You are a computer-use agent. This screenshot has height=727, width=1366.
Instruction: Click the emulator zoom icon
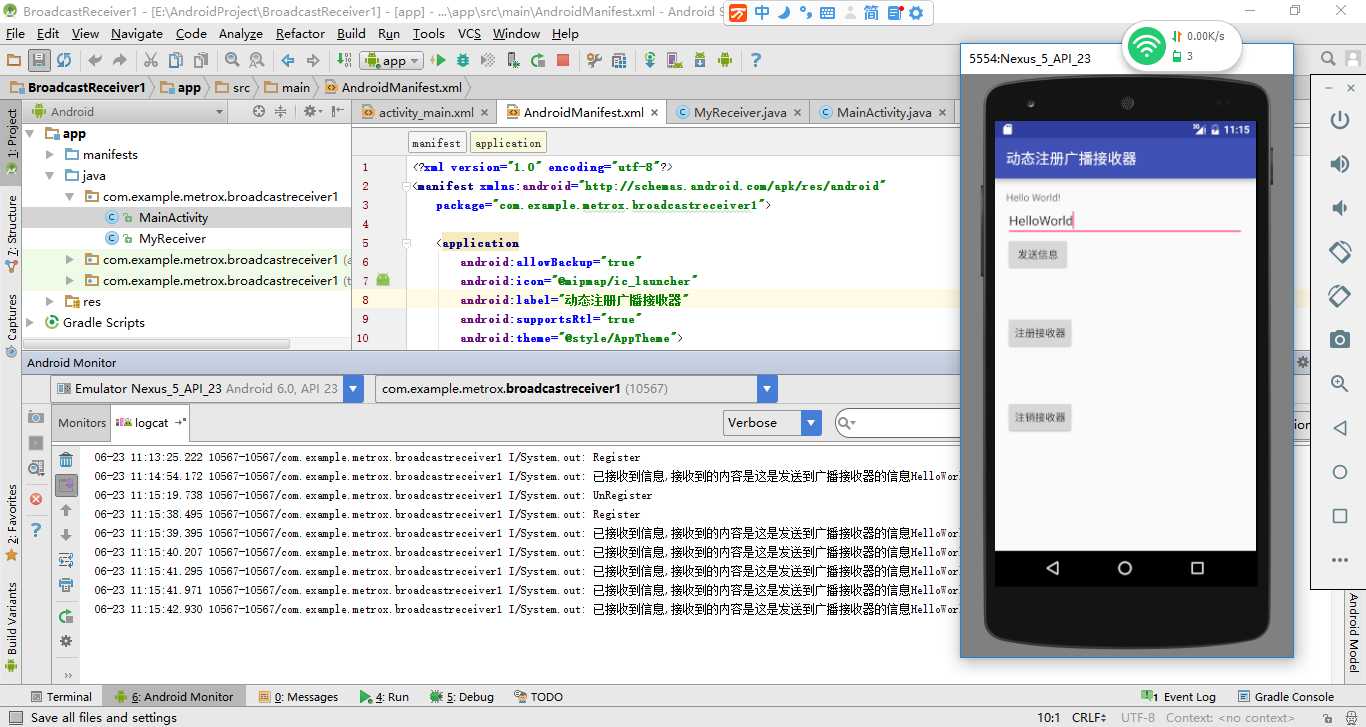coord(1340,383)
